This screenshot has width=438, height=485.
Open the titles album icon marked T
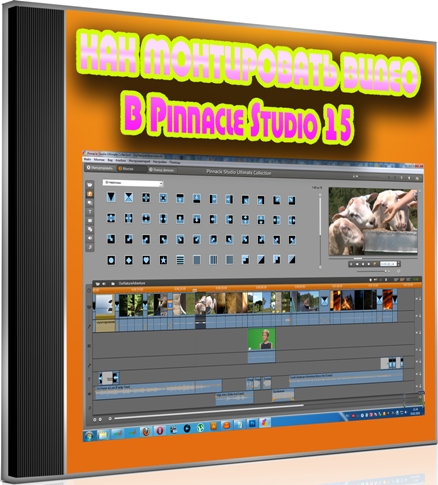point(90,212)
